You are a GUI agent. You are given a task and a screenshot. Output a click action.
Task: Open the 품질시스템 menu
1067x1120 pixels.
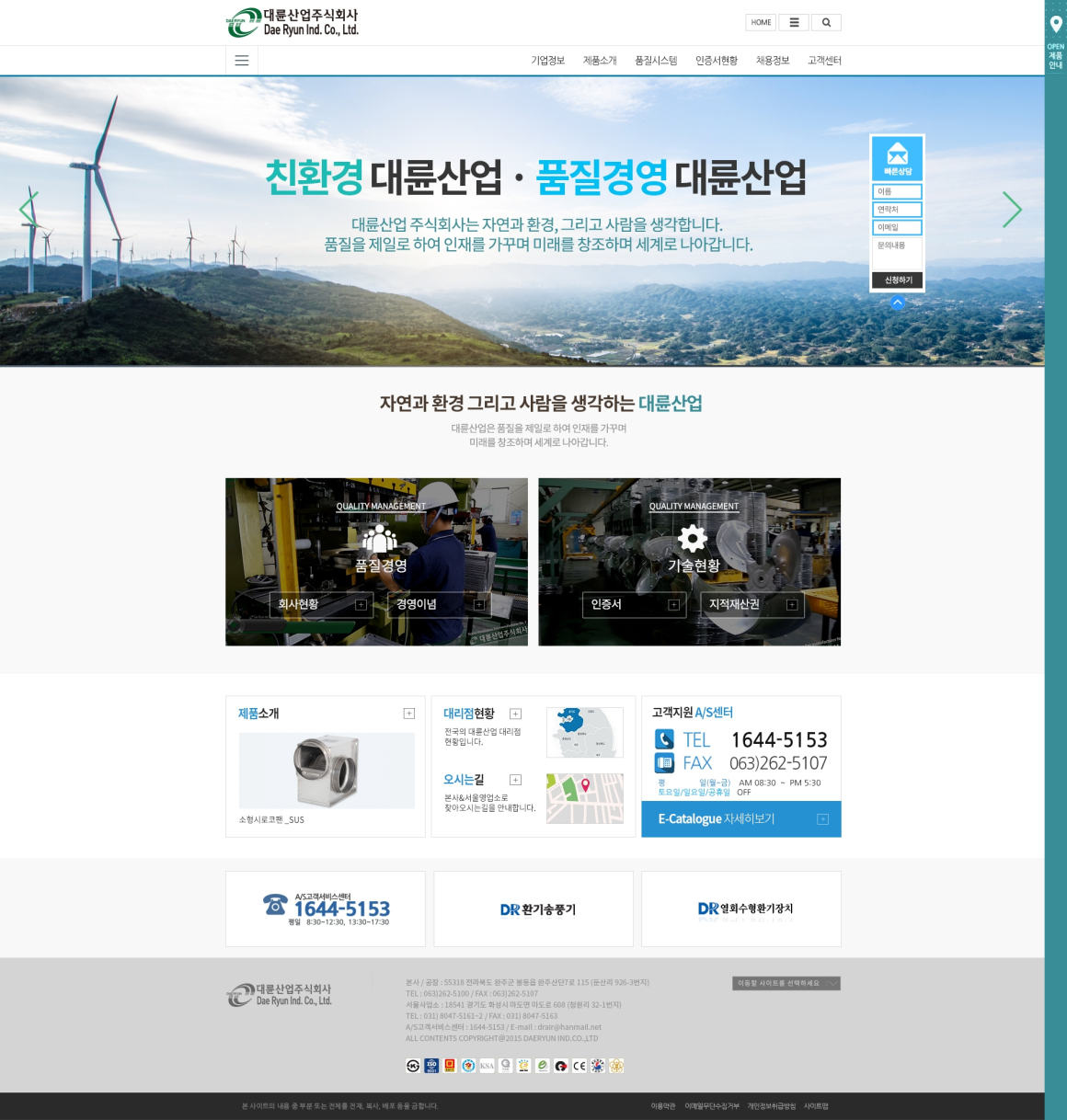tap(656, 61)
